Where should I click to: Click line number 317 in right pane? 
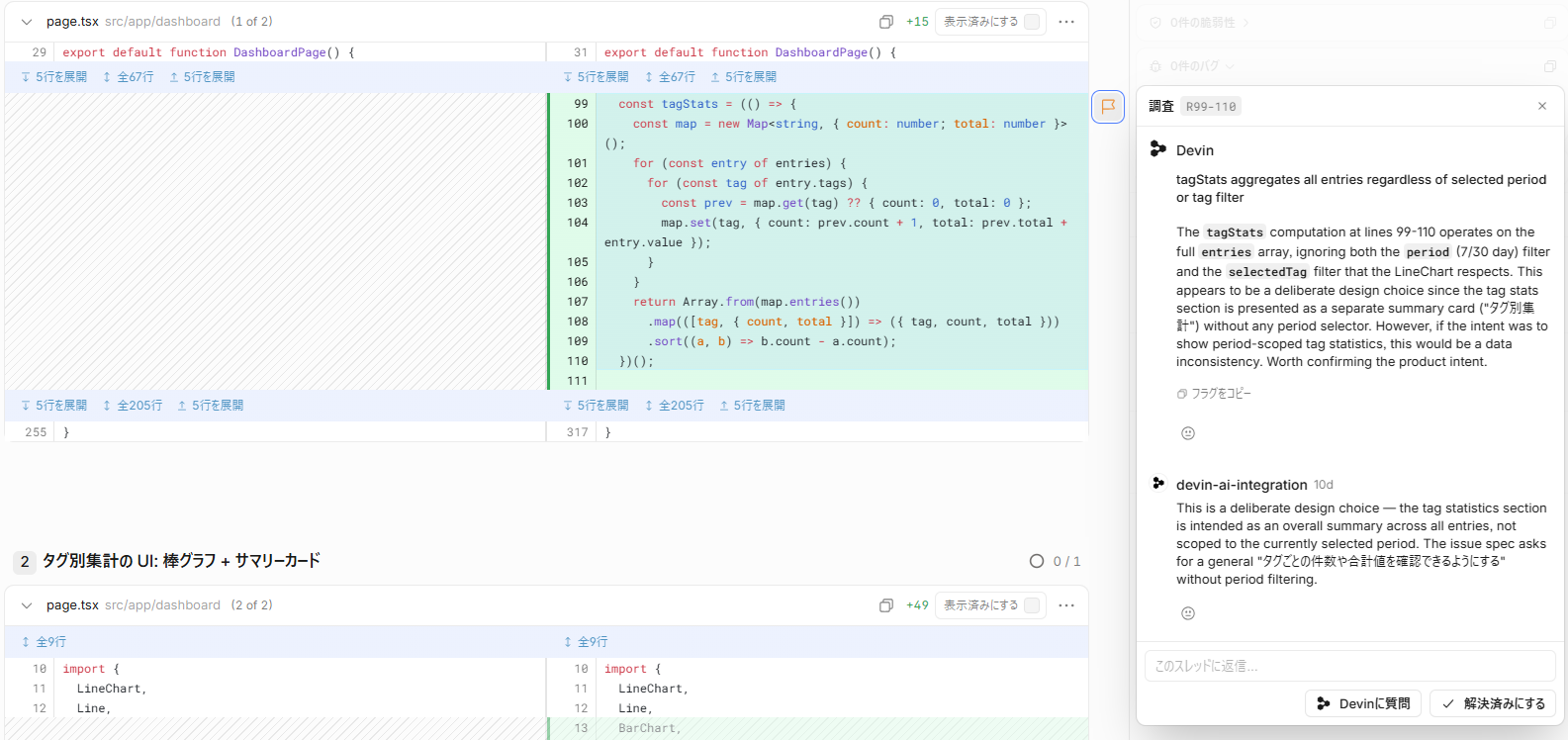pos(578,432)
